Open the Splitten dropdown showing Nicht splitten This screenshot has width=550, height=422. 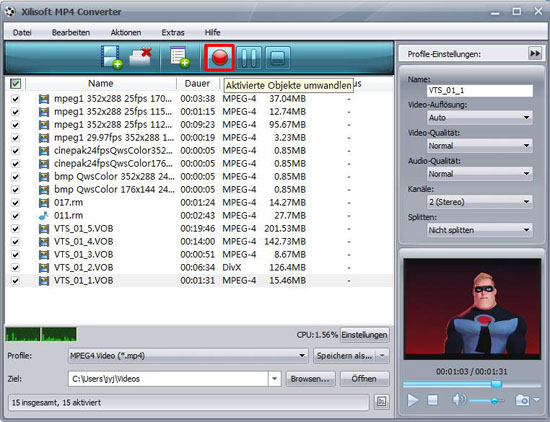[x=479, y=230]
